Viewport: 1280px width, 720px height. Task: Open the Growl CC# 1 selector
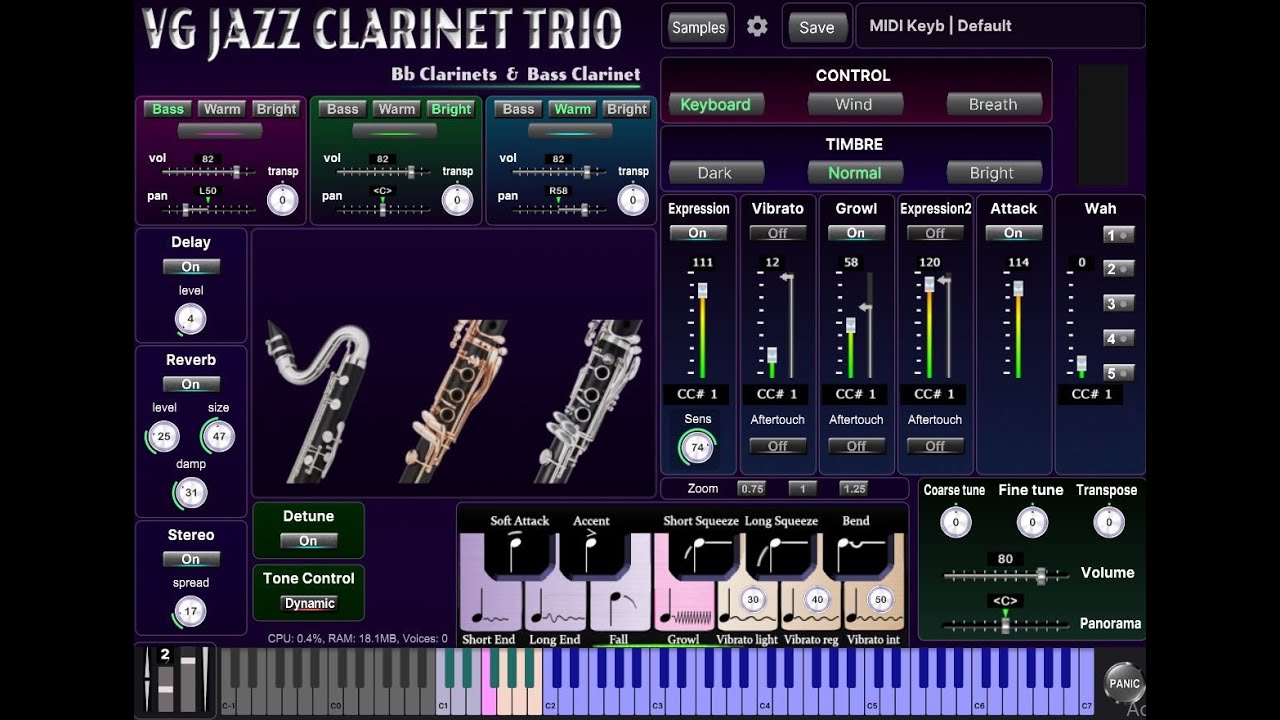(856, 394)
